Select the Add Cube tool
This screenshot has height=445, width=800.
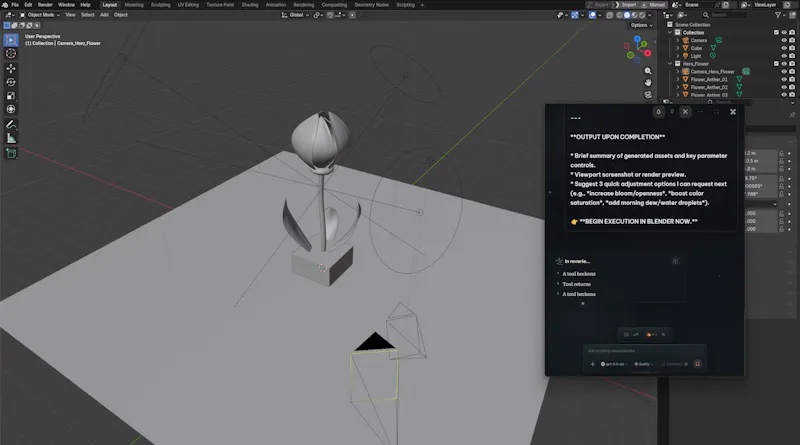coord(11,154)
